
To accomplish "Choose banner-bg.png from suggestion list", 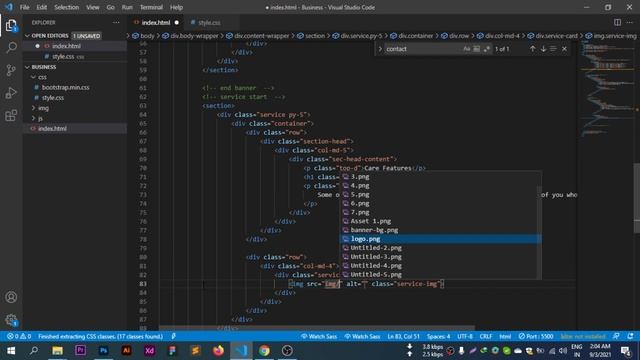I will (440, 230).
